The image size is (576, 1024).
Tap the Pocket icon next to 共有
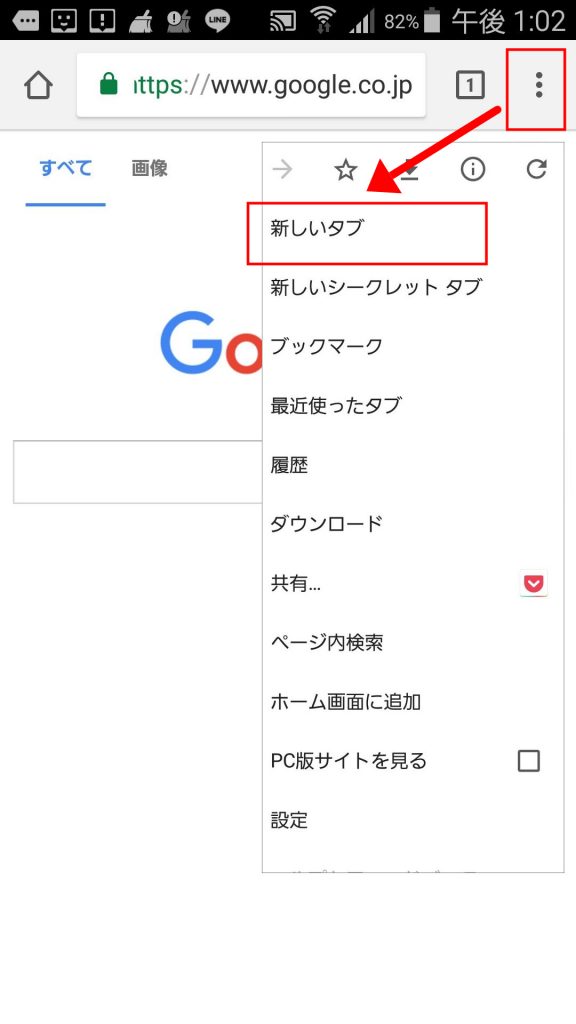coord(533,583)
